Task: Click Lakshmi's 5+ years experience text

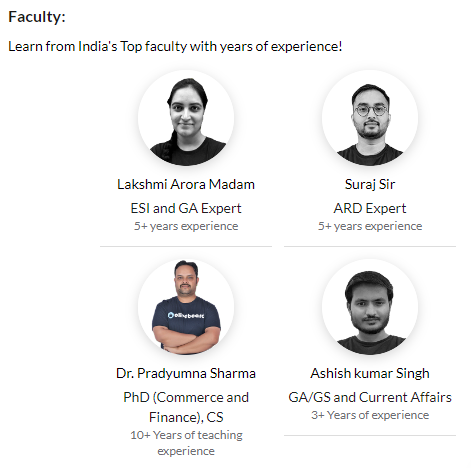Action: pos(186,226)
